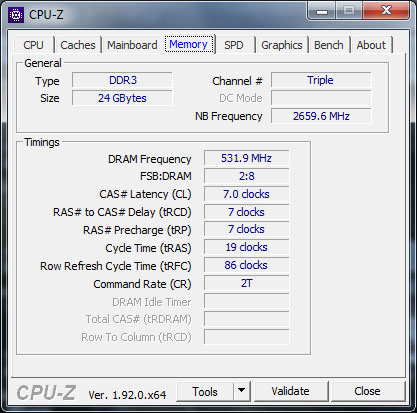The image size is (417, 413).
Task: Click the Tools button
Action: 205,392
